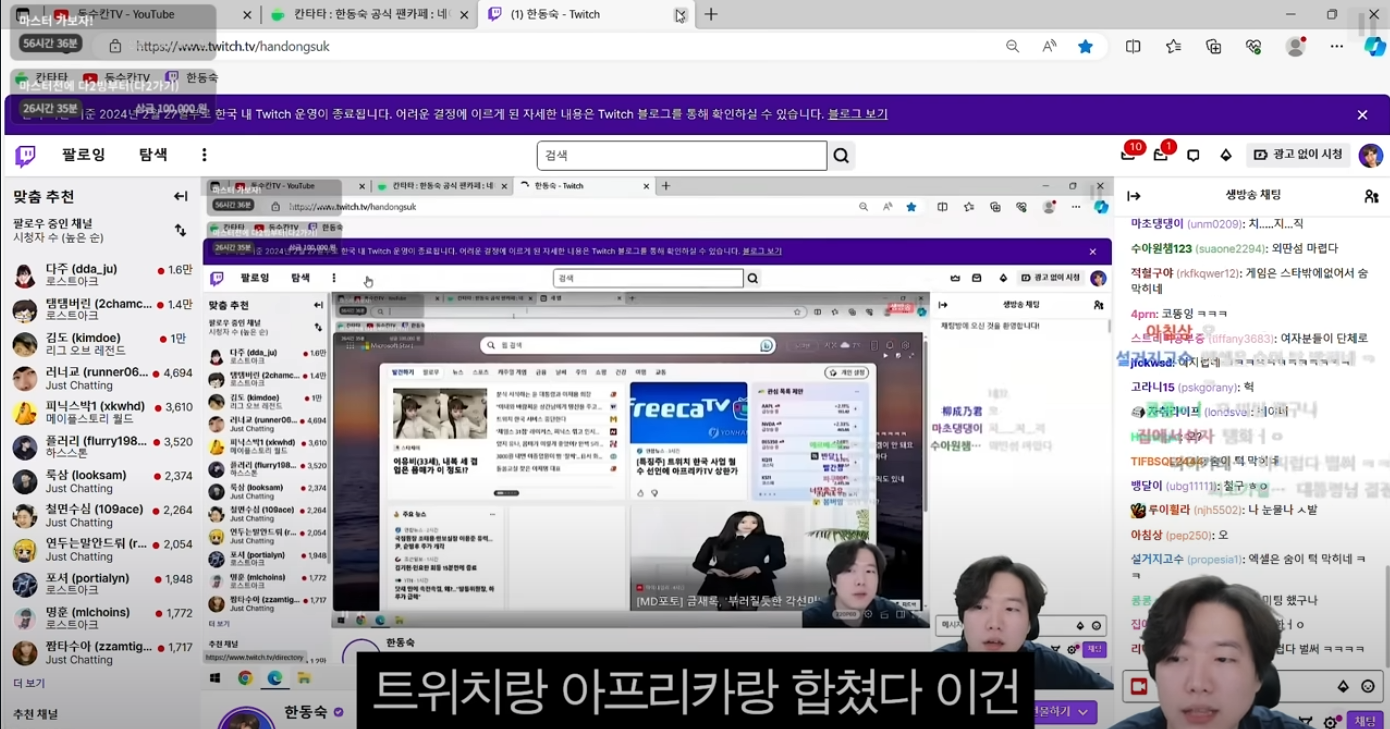Click the Edge taskbar icon in nested stream
The height and width of the screenshot is (729, 1390).
(274, 678)
